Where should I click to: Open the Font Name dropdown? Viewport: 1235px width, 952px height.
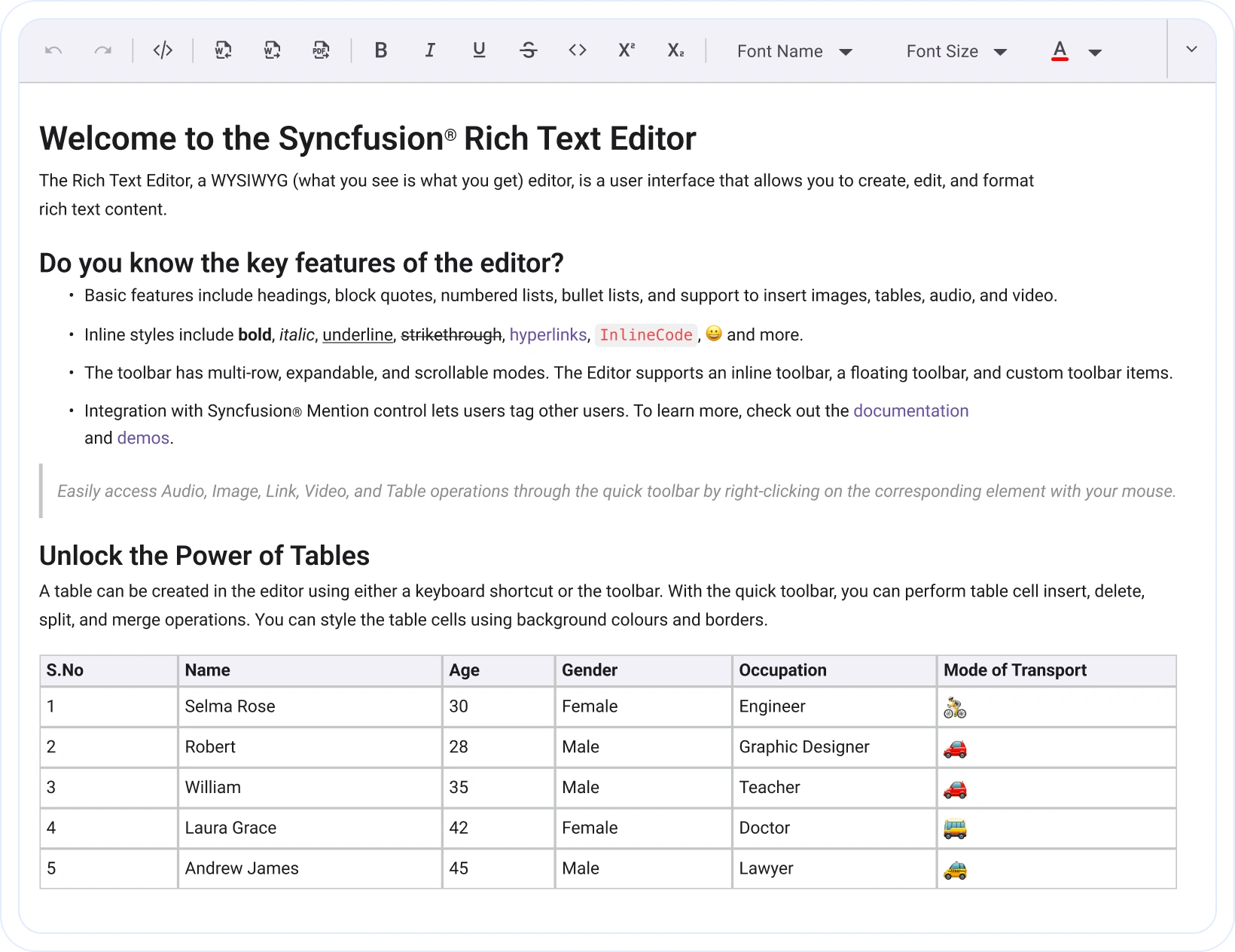click(x=795, y=51)
